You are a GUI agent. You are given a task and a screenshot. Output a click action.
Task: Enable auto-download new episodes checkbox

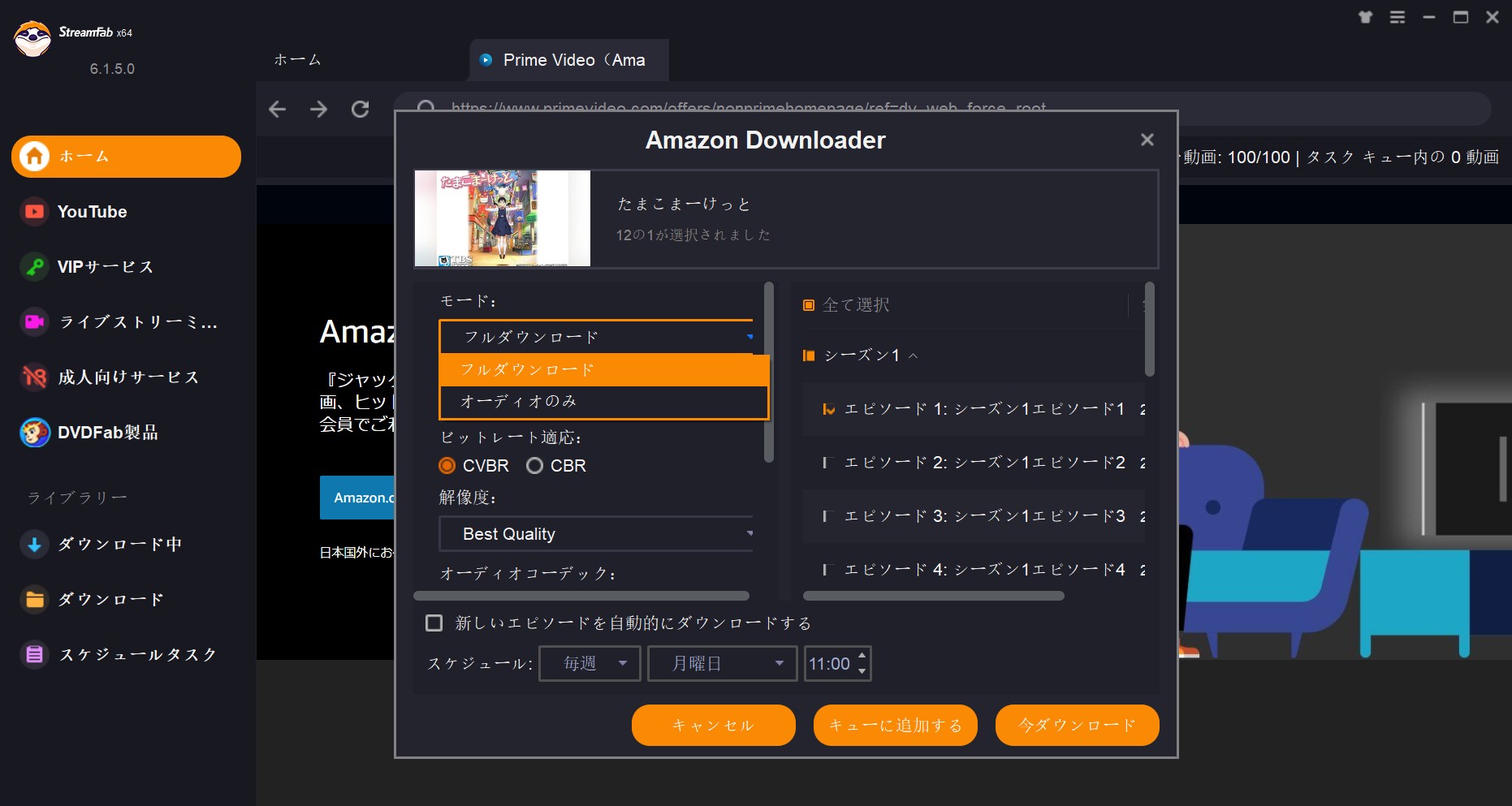pyautogui.click(x=434, y=623)
